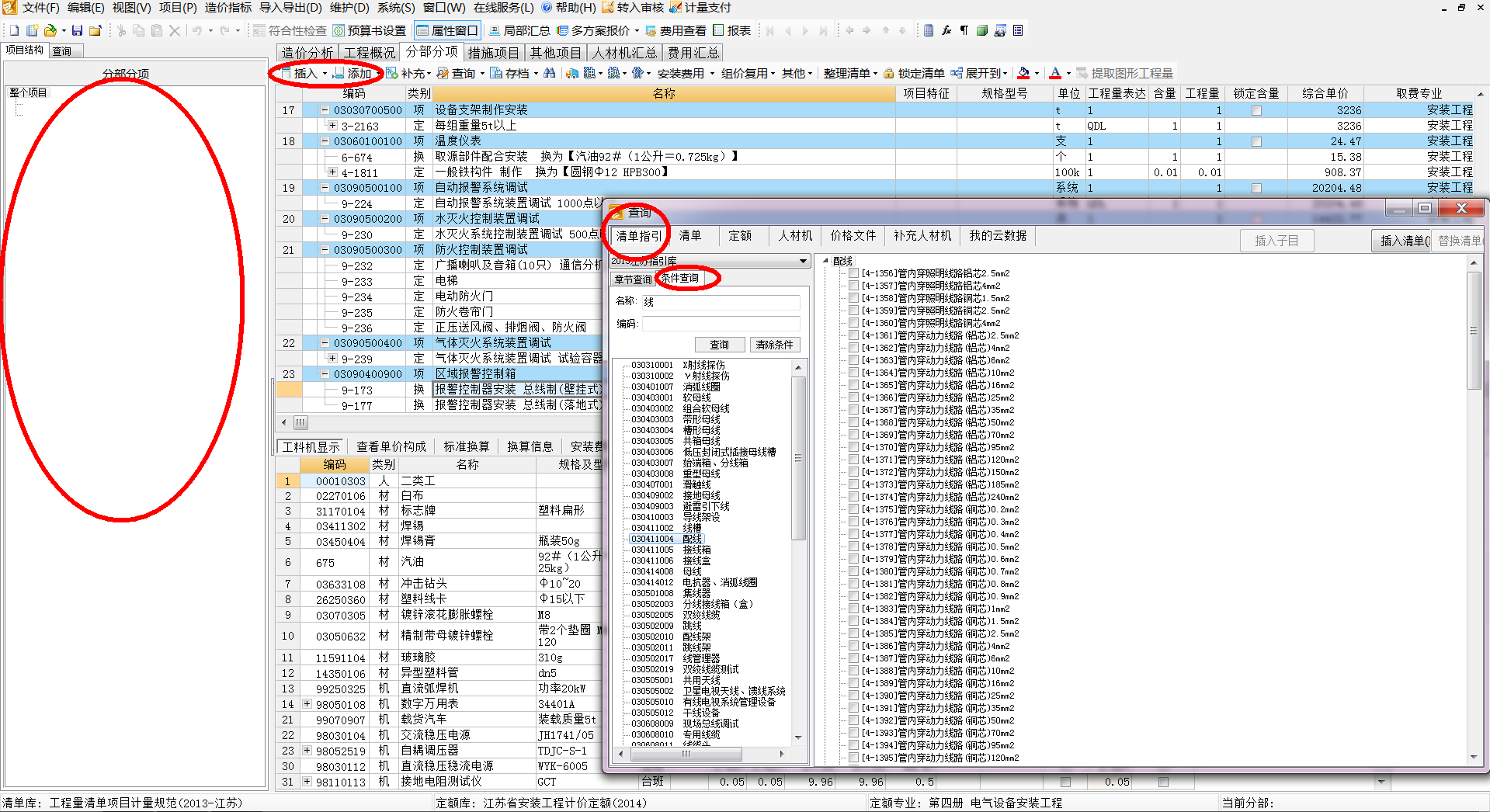Click the font color A icon
Image resolution: width=1490 pixels, height=812 pixels.
point(1055,73)
